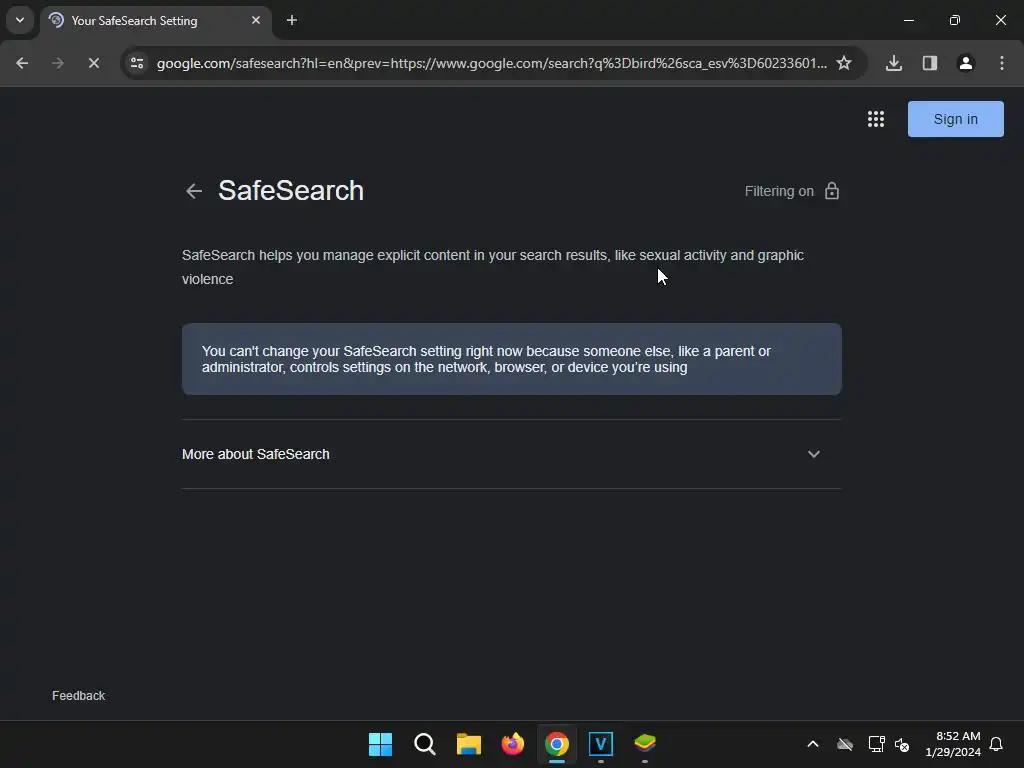Toggle the Chrome side panel

(930, 63)
